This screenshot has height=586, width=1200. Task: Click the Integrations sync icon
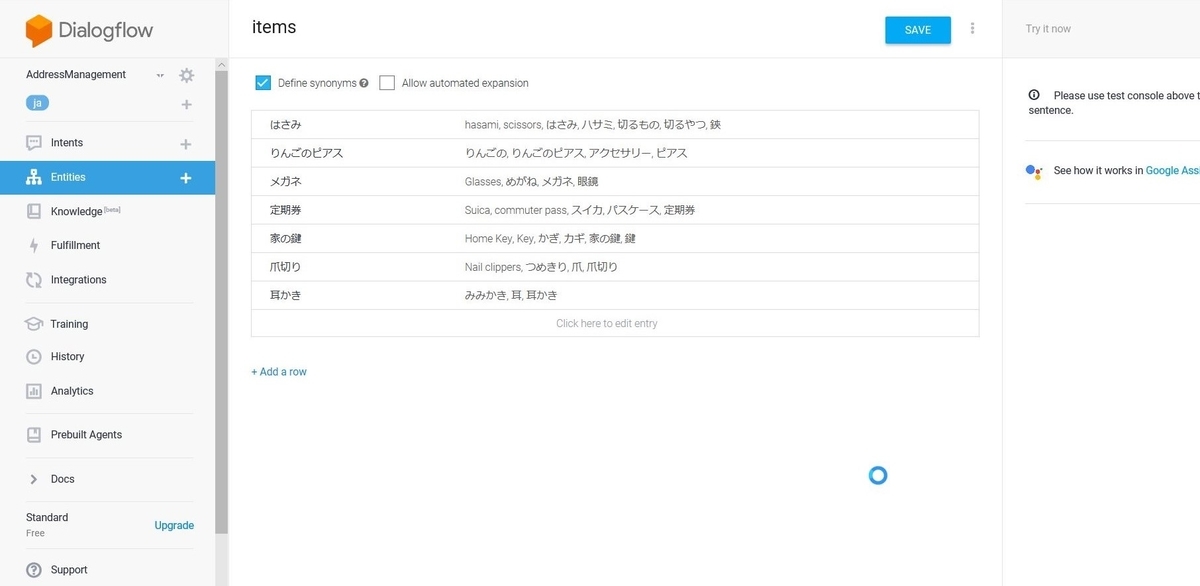34,280
